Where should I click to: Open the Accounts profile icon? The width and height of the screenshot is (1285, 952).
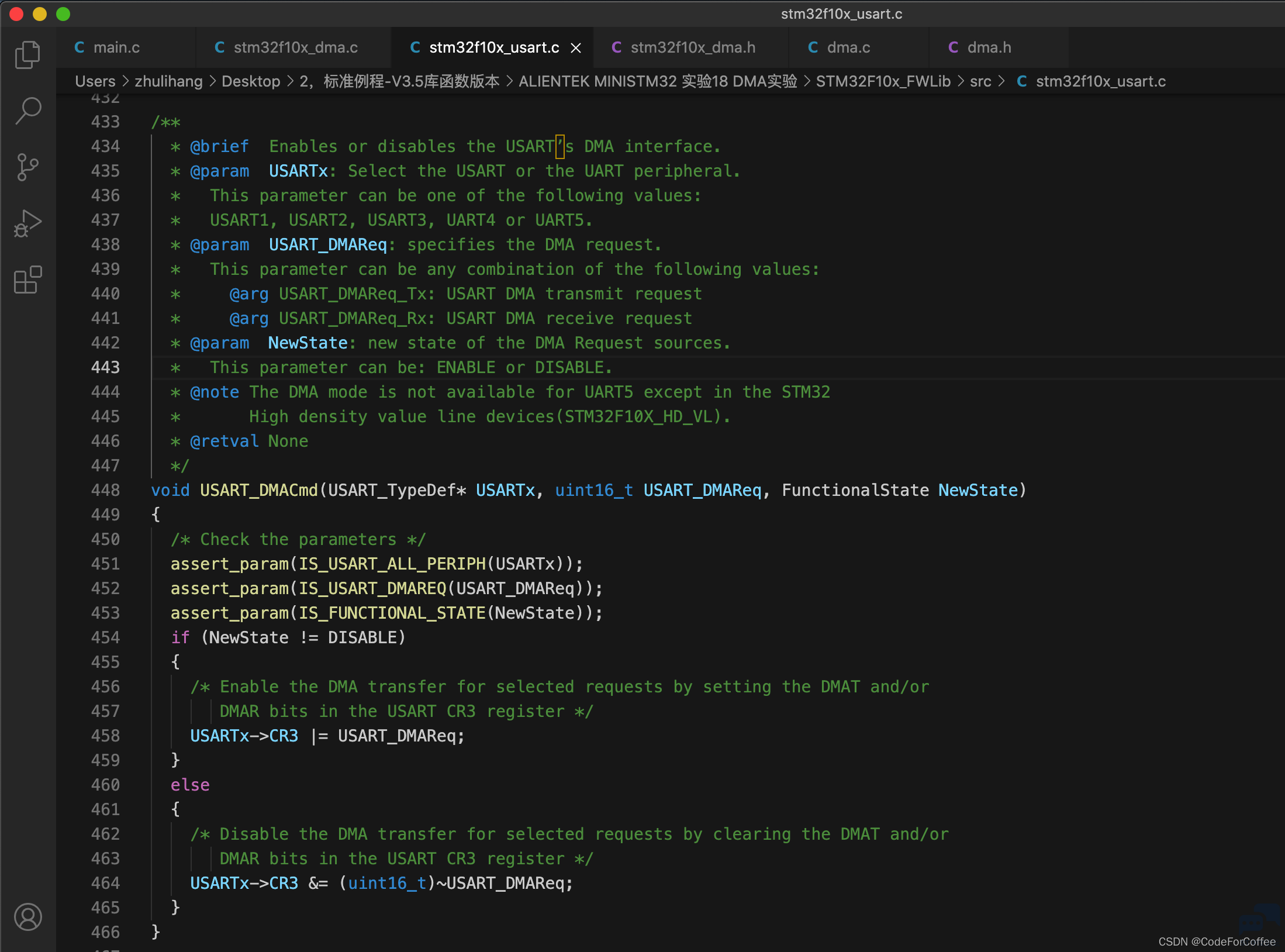(27, 917)
